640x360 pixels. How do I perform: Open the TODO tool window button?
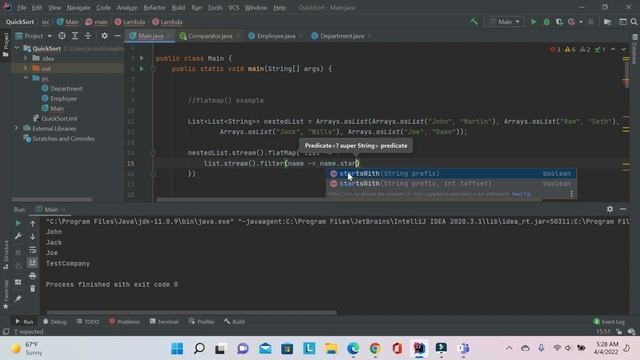coord(88,322)
